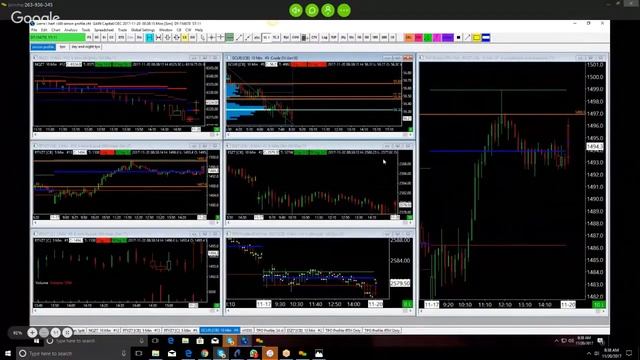The height and width of the screenshot is (360, 640).
Task: Click the zoom in plus overlay button
Action: (32, 333)
